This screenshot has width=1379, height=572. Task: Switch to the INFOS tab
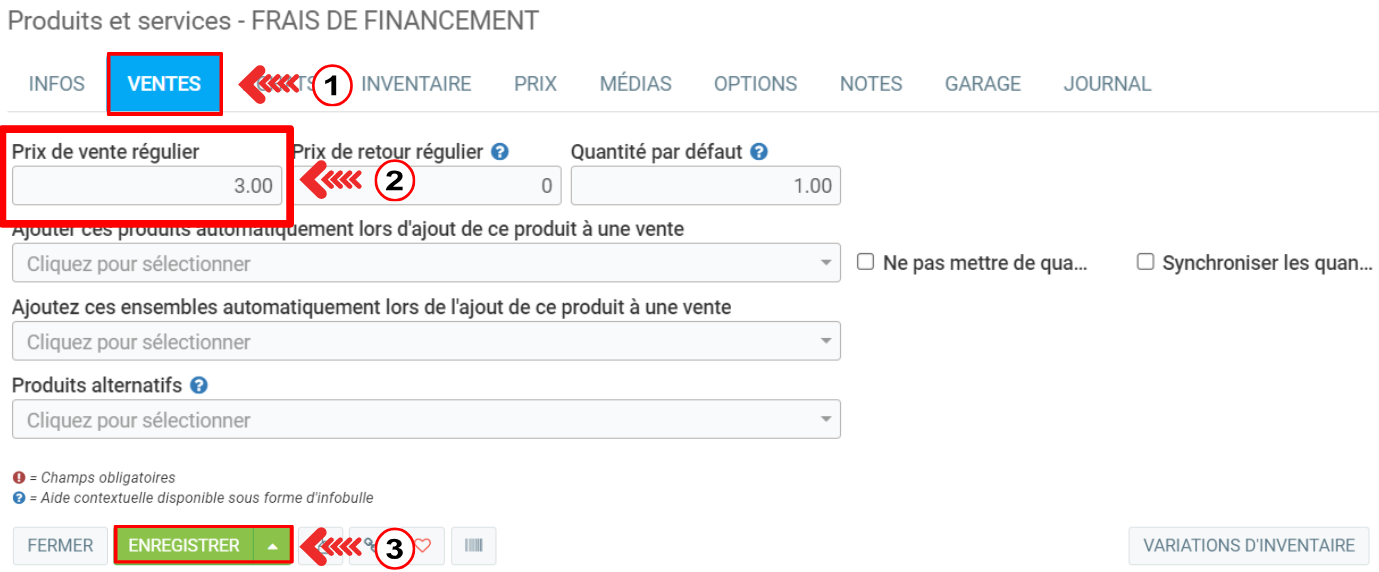click(x=57, y=84)
